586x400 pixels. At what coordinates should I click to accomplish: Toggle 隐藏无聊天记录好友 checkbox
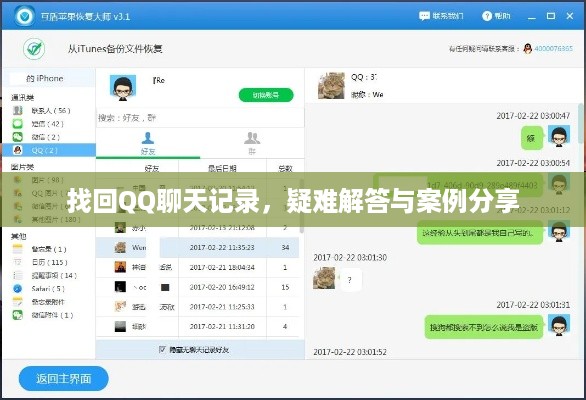coord(162,350)
